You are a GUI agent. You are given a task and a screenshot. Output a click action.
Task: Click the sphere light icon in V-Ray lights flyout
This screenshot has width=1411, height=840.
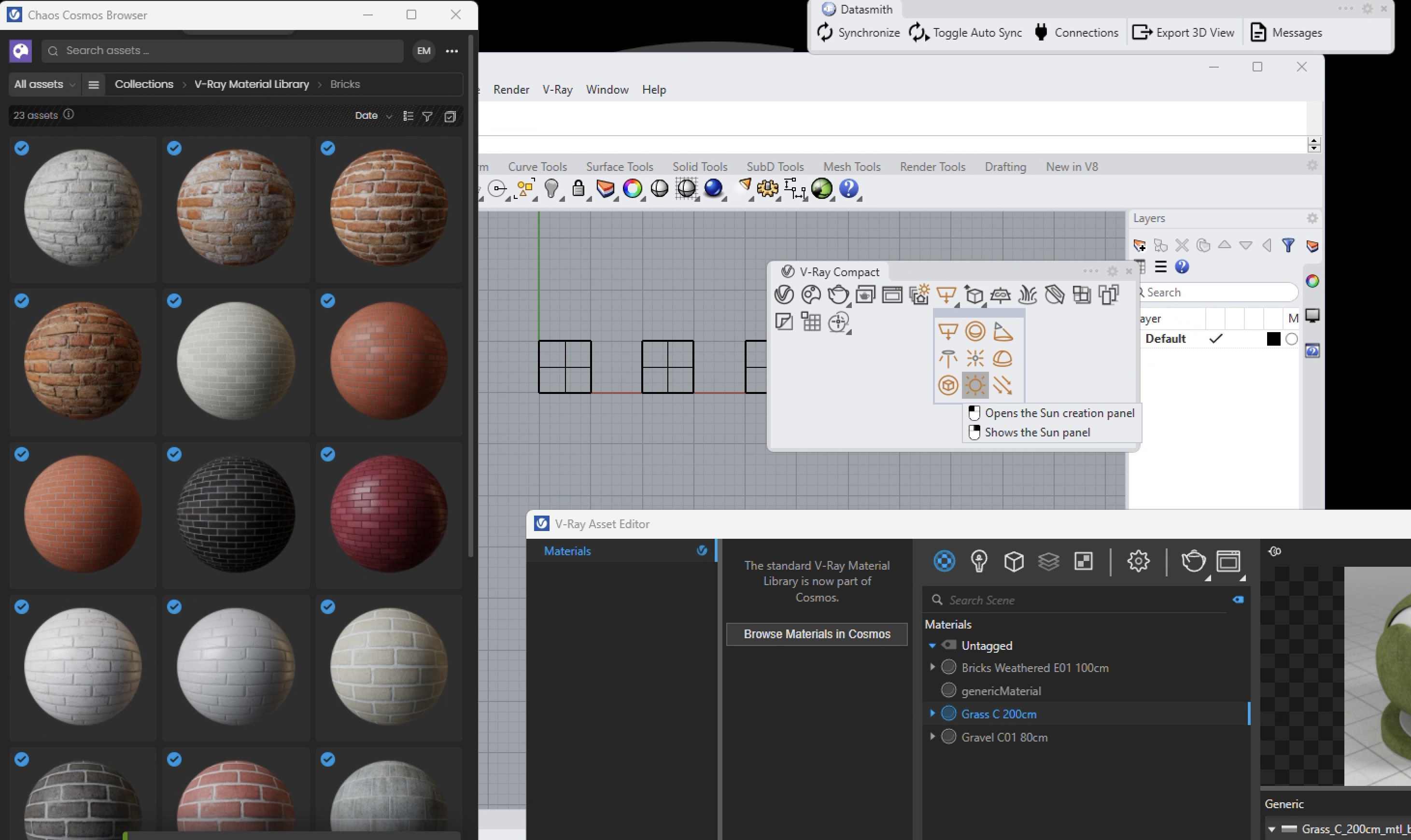pos(975,331)
